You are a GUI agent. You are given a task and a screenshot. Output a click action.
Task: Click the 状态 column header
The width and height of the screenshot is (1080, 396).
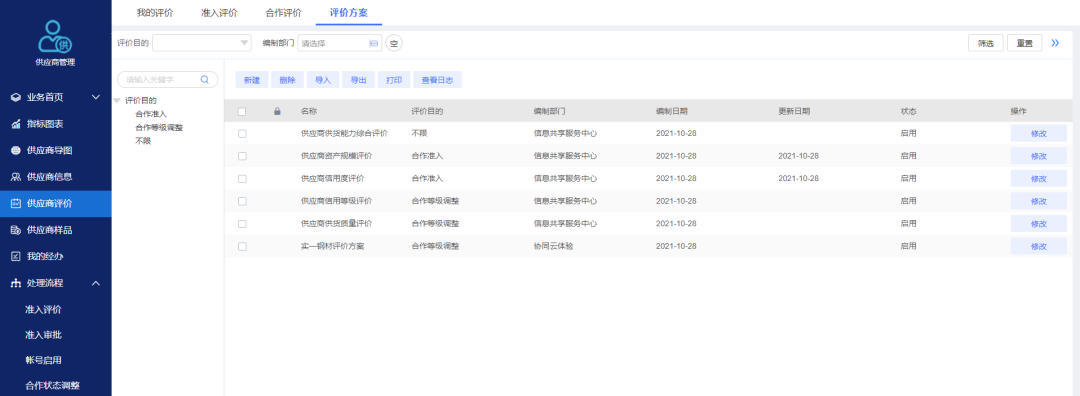pyautogui.click(x=908, y=111)
